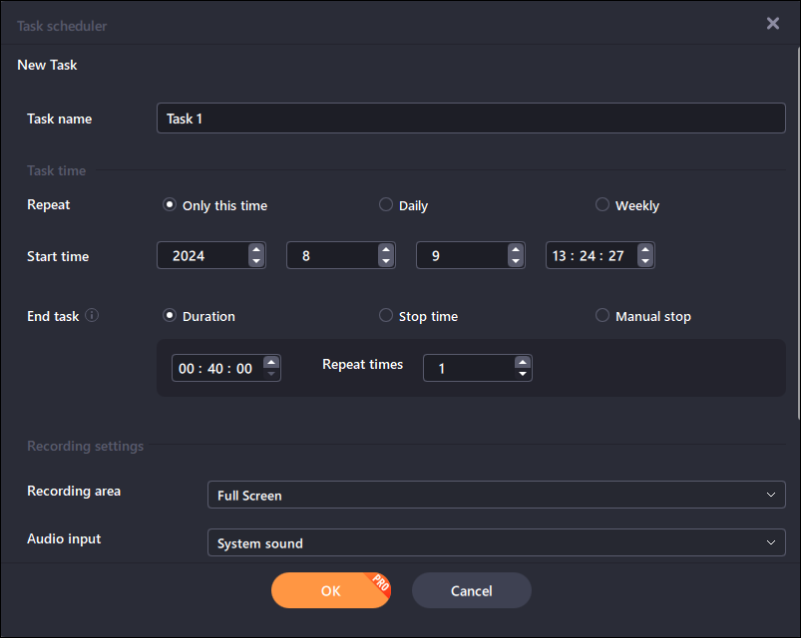Image resolution: width=801 pixels, height=638 pixels.
Task: Increase the start time clock value
Action: (x=645, y=250)
